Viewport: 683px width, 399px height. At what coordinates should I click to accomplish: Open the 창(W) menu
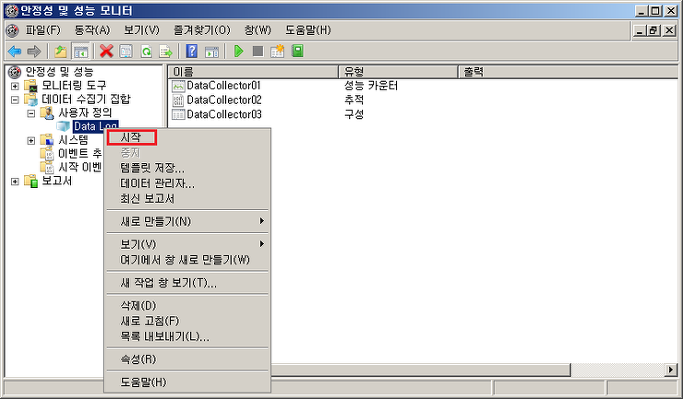[x=257, y=30]
